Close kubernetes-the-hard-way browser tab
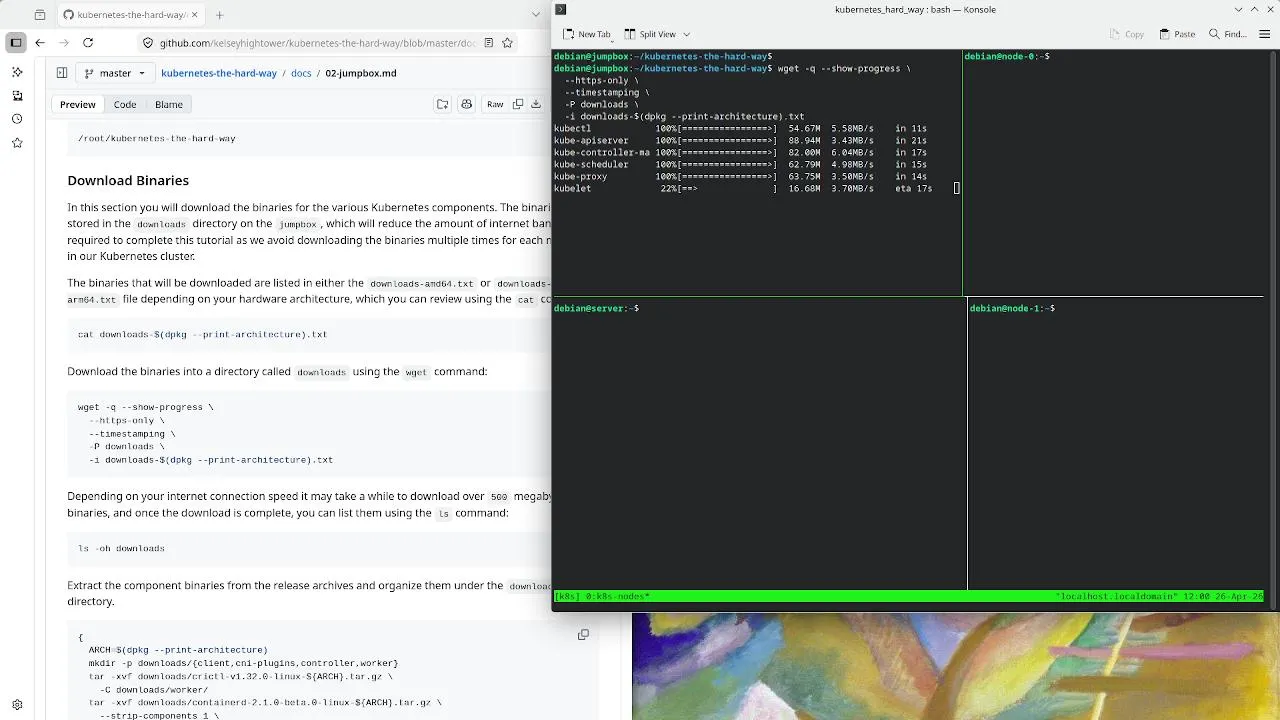The width and height of the screenshot is (1280, 720). point(195,15)
